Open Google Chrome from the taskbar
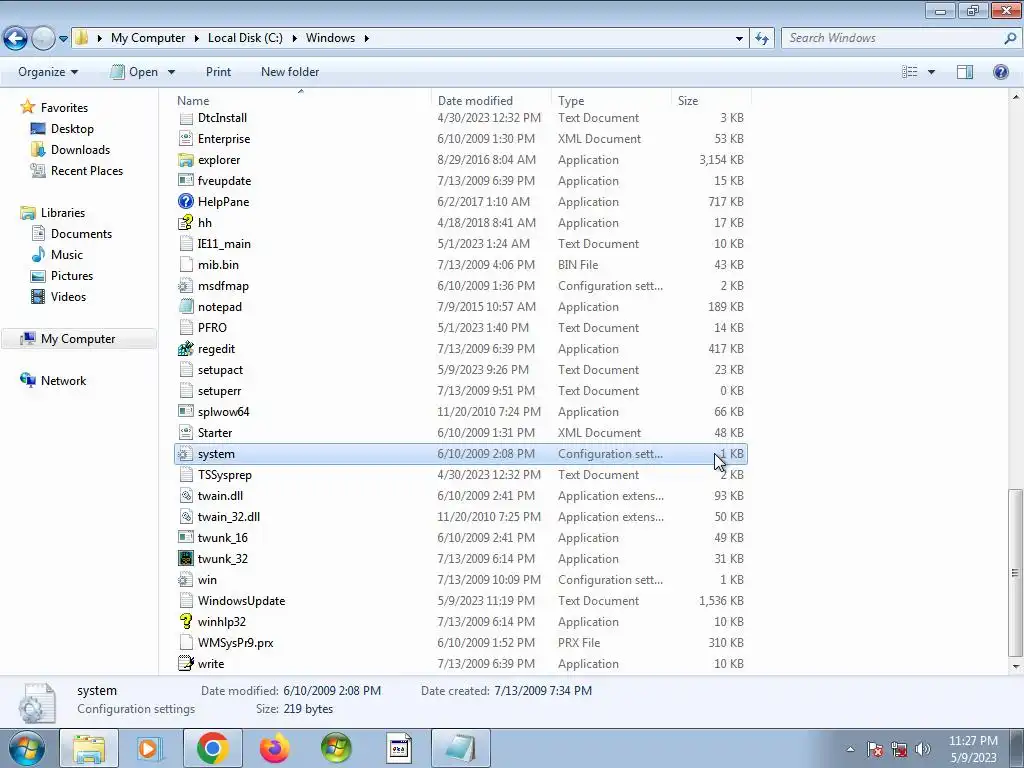 [x=212, y=748]
